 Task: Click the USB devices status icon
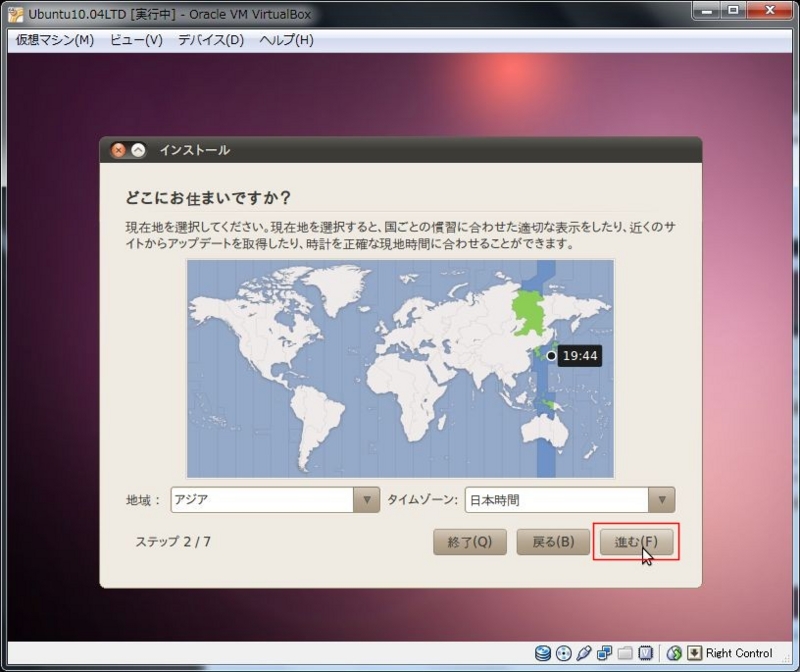(584, 653)
